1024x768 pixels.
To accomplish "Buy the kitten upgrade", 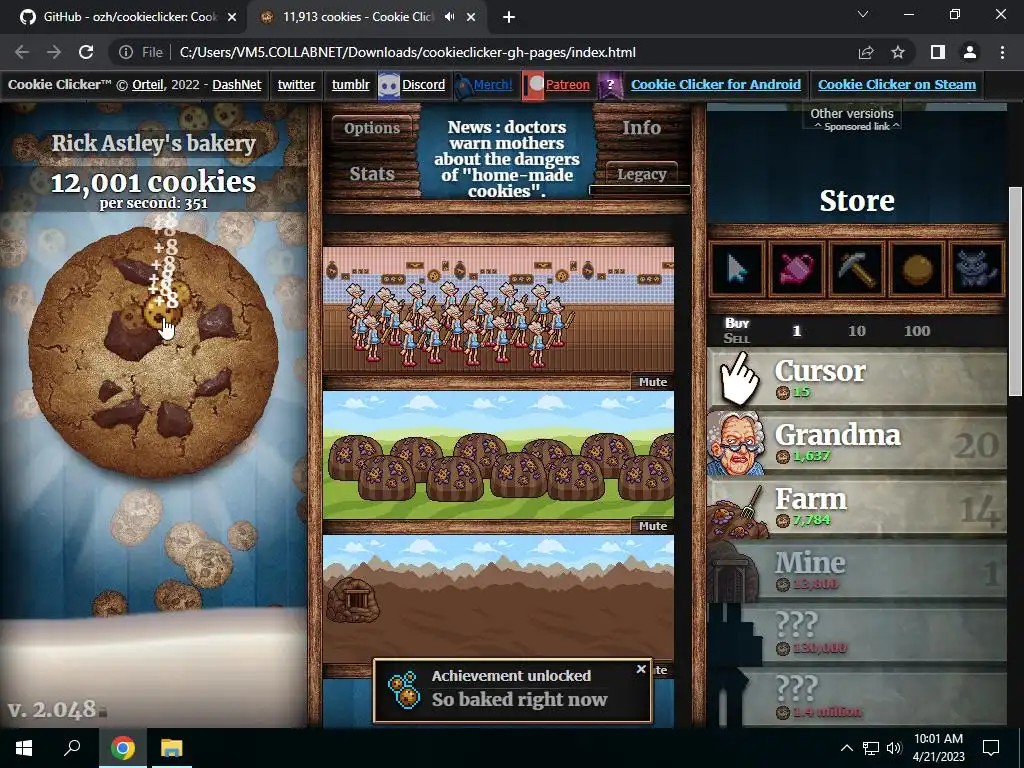I will click(977, 269).
